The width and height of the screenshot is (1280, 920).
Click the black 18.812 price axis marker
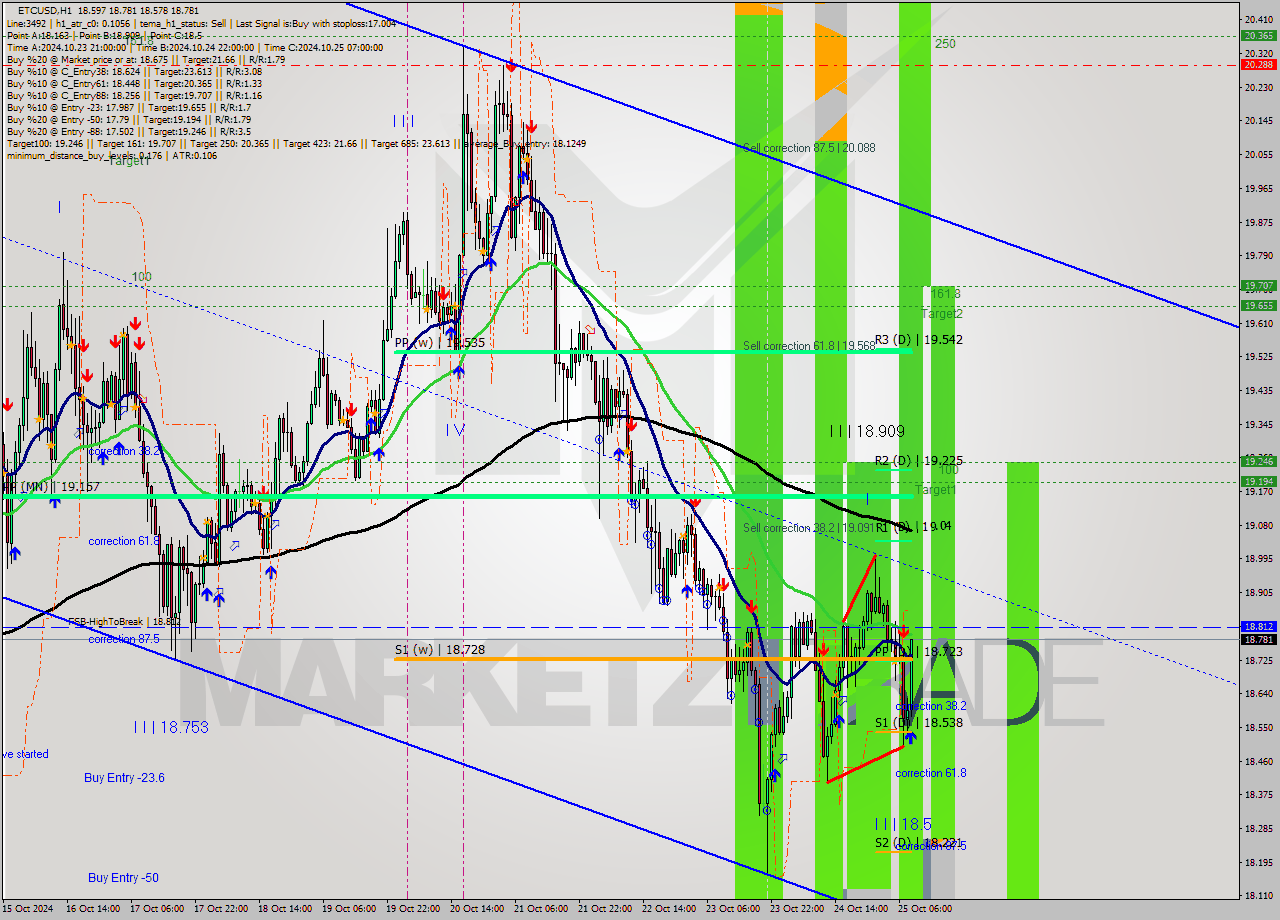click(1257, 627)
